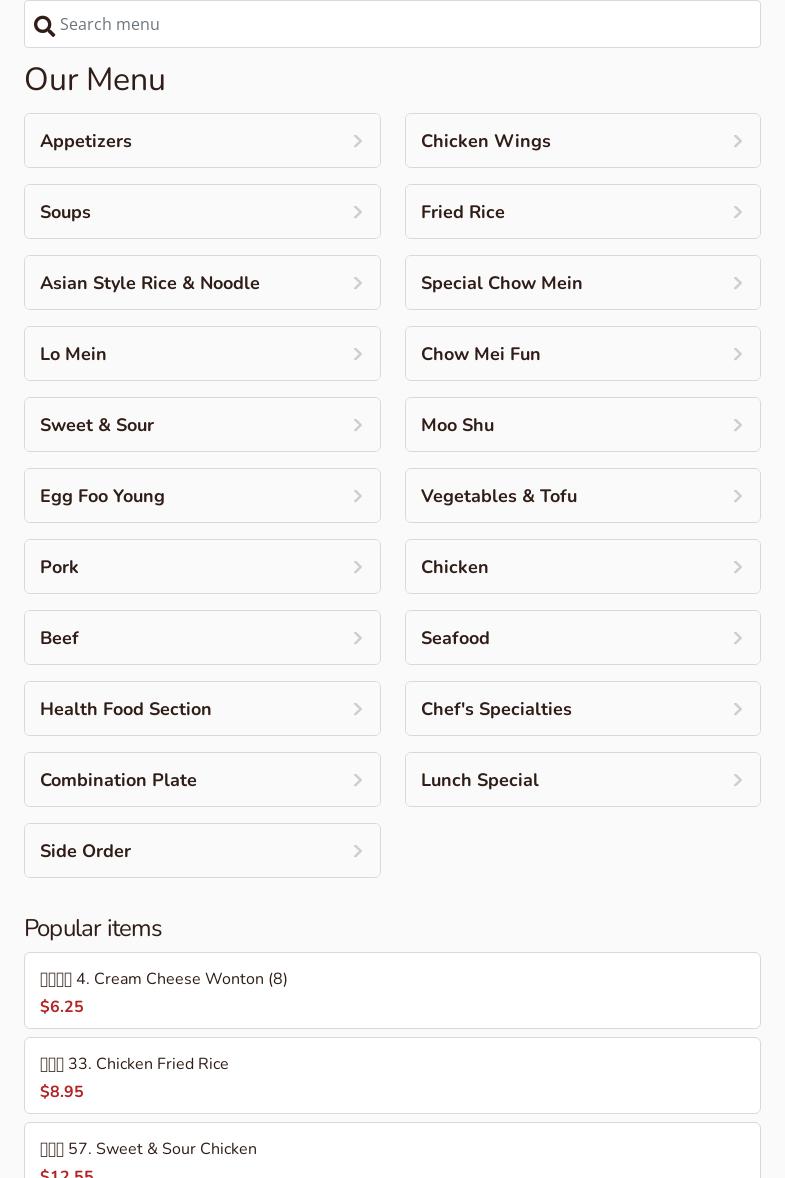This screenshot has width=785, height=1178.
Task: Expand Appetizers via its chevron arrow
Action: (358, 142)
